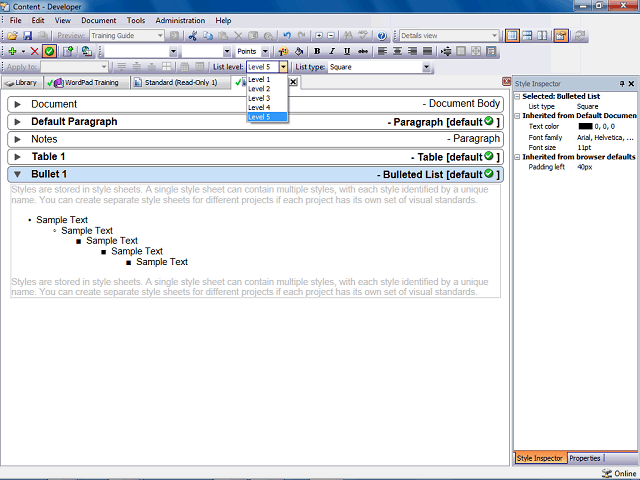This screenshot has height=480, width=640.
Task: Toggle italic formatting
Action: pyautogui.click(x=332, y=51)
